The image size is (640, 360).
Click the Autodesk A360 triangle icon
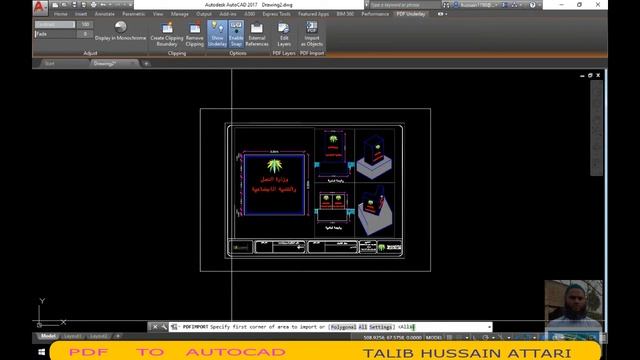point(514,5)
